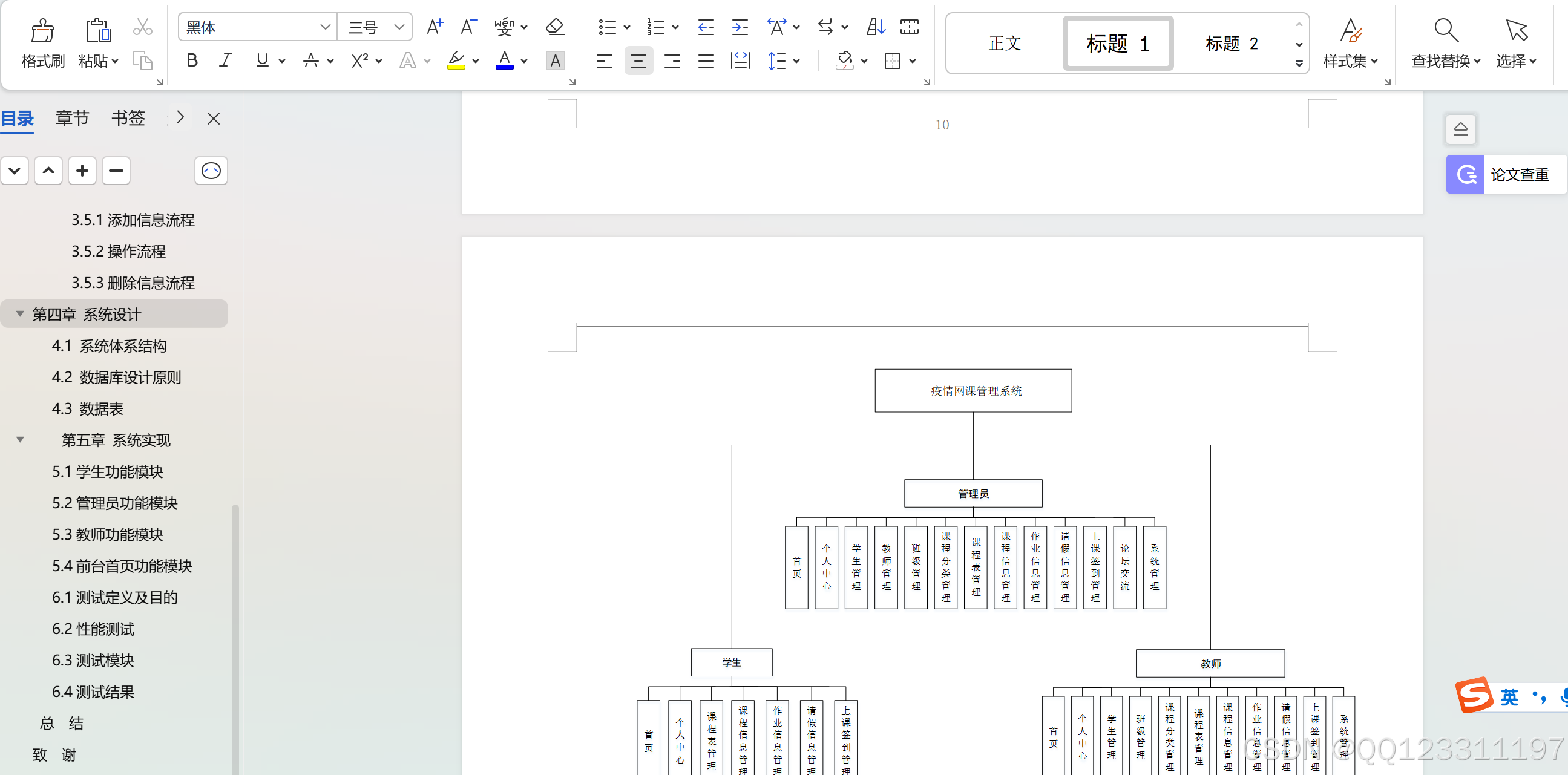
Task: Open the font size dropdown 三号
Action: 399,27
